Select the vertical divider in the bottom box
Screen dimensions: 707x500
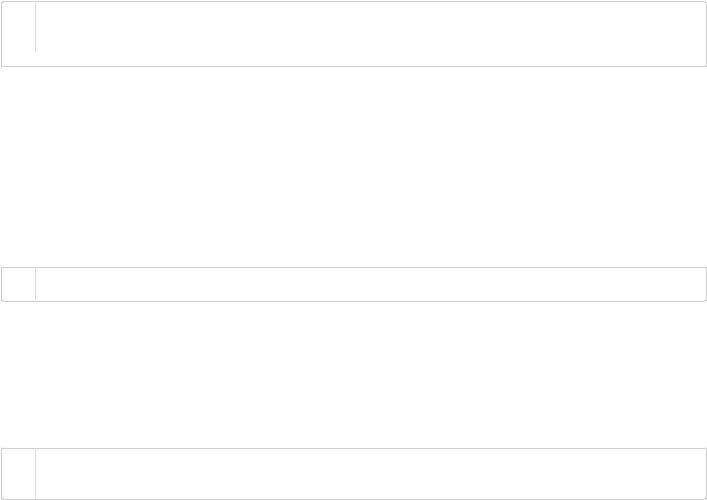[x=35, y=473]
